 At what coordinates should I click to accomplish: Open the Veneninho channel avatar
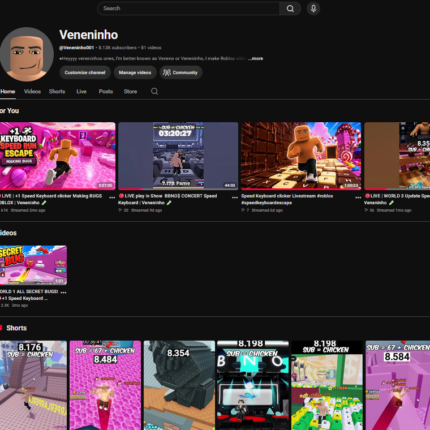[x=26, y=54]
